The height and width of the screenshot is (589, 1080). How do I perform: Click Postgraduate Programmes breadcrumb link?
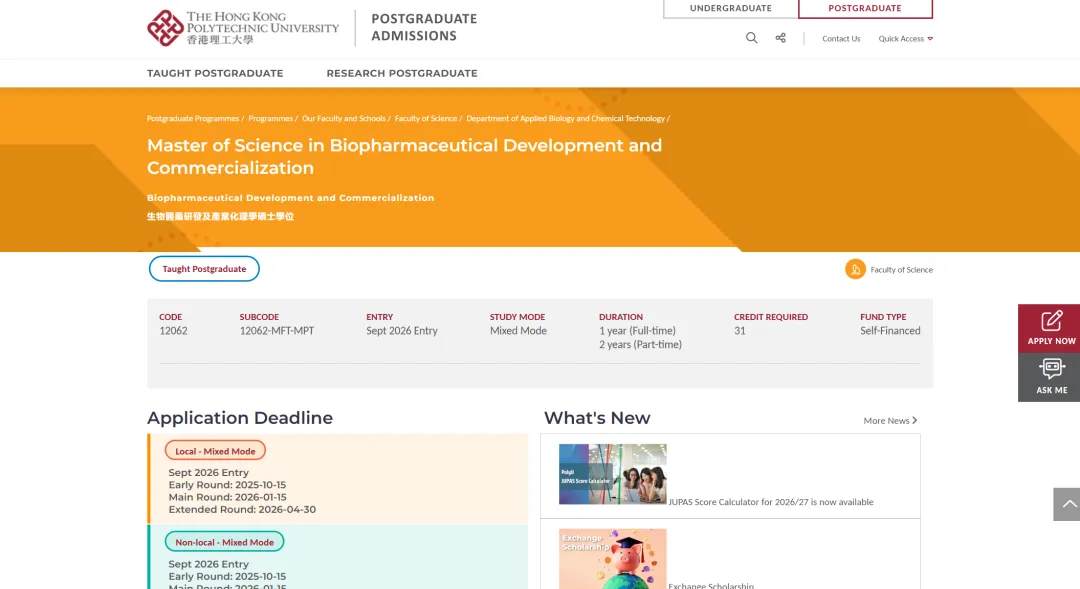192,118
